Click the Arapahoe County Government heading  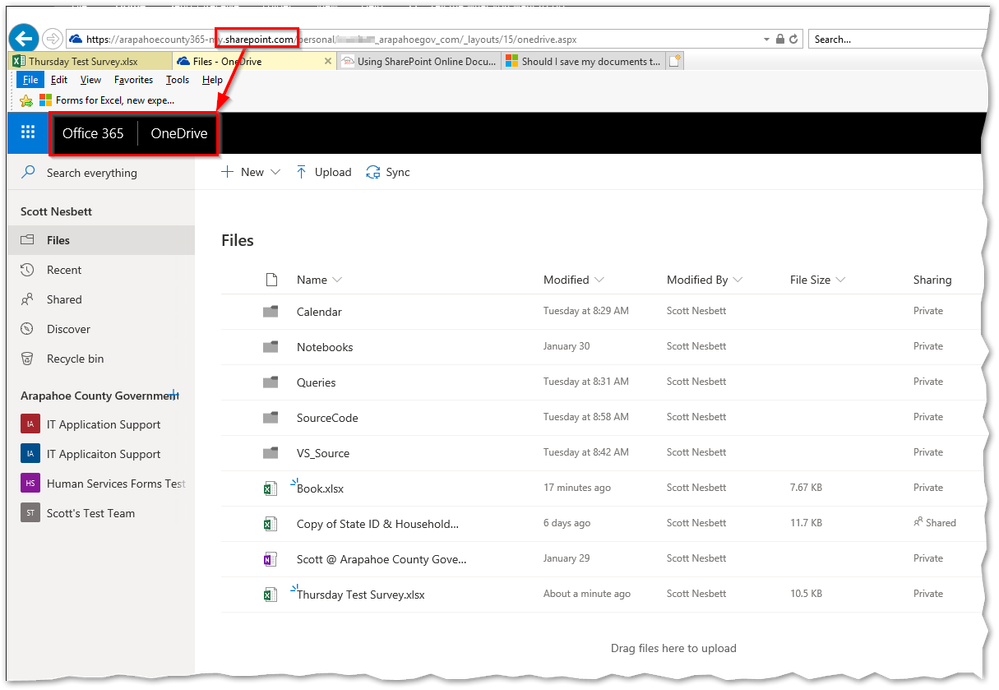[x=98, y=396]
